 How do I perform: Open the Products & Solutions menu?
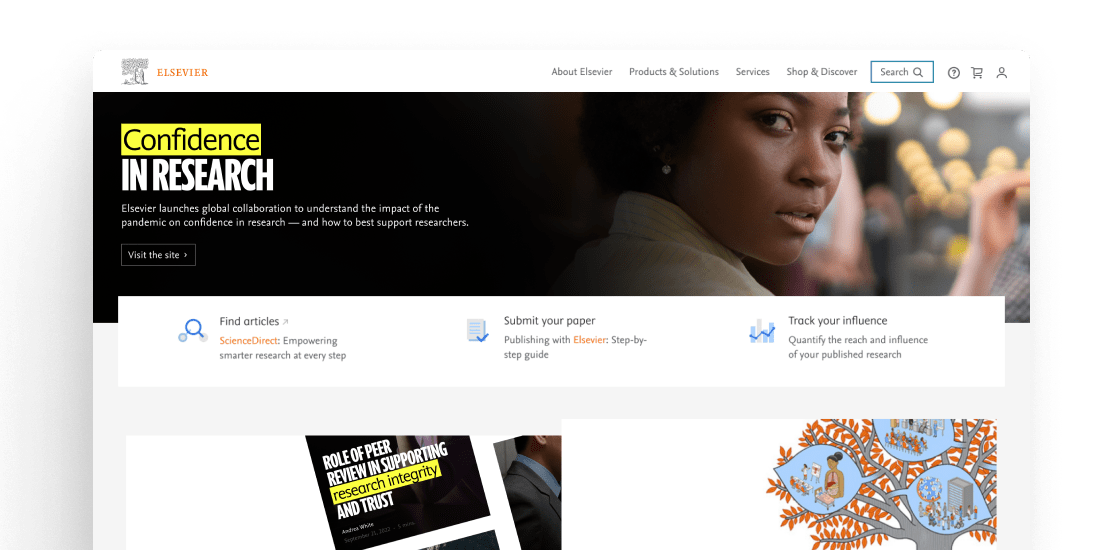[x=673, y=72]
